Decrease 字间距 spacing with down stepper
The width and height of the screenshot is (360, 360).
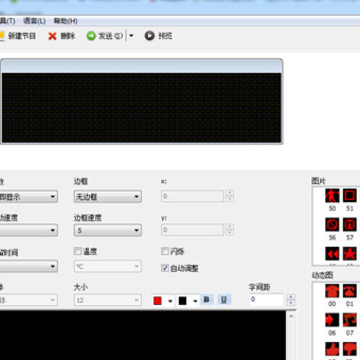click(291, 303)
